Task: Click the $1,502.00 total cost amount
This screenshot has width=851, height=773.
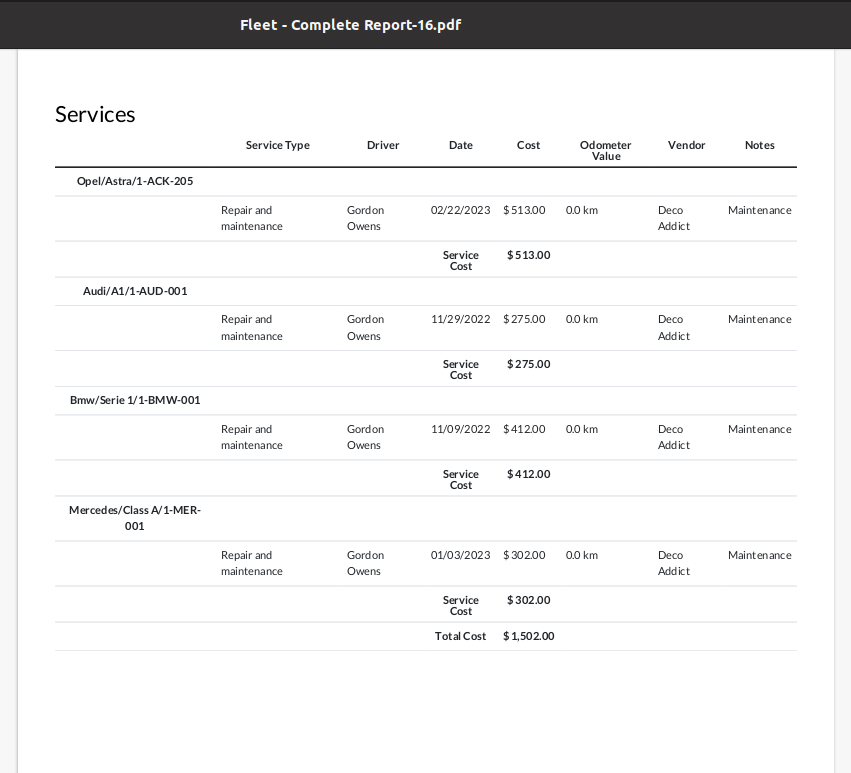Action: [529, 636]
